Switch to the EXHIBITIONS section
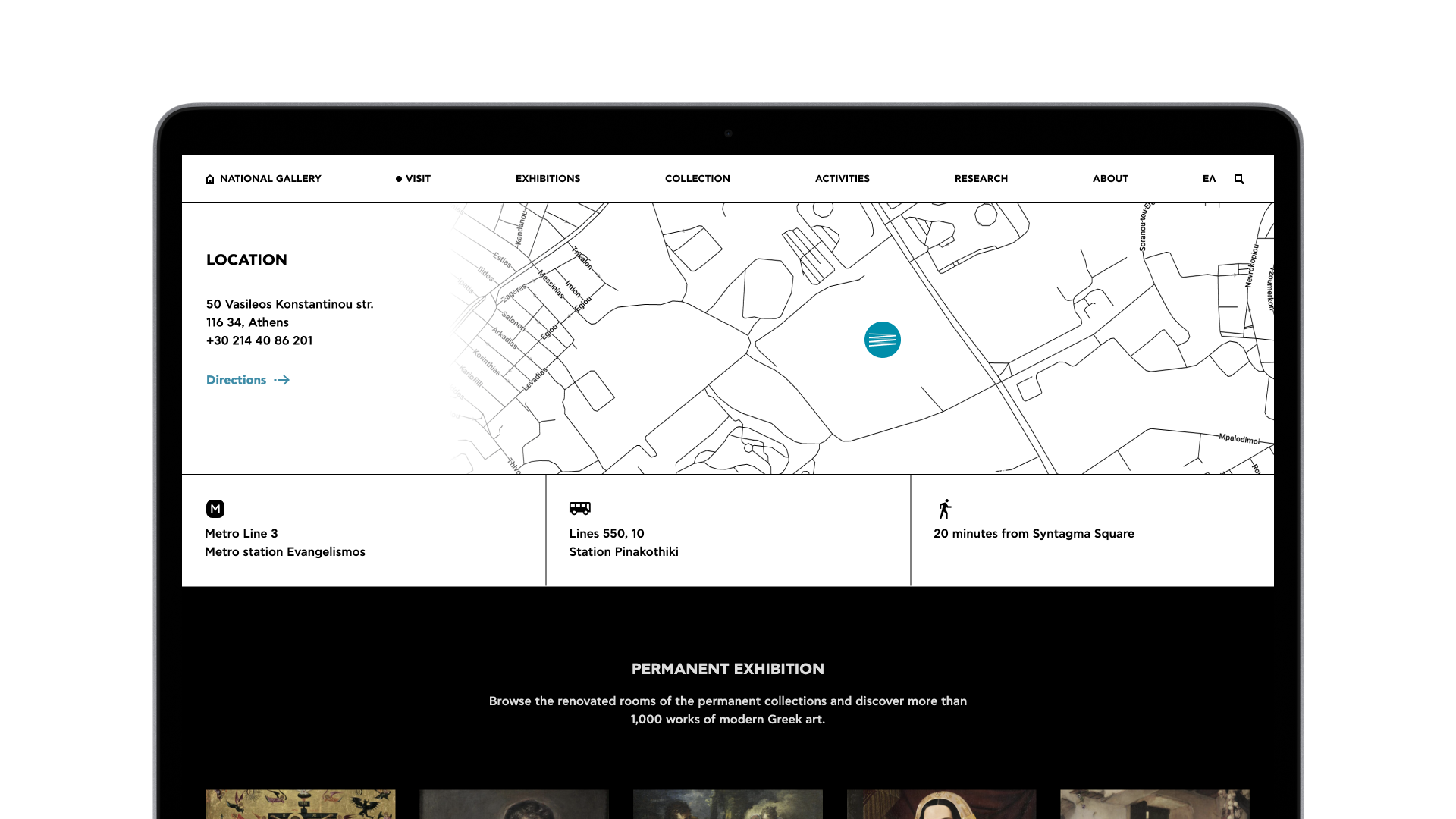The image size is (1456, 819). tap(548, 179)
